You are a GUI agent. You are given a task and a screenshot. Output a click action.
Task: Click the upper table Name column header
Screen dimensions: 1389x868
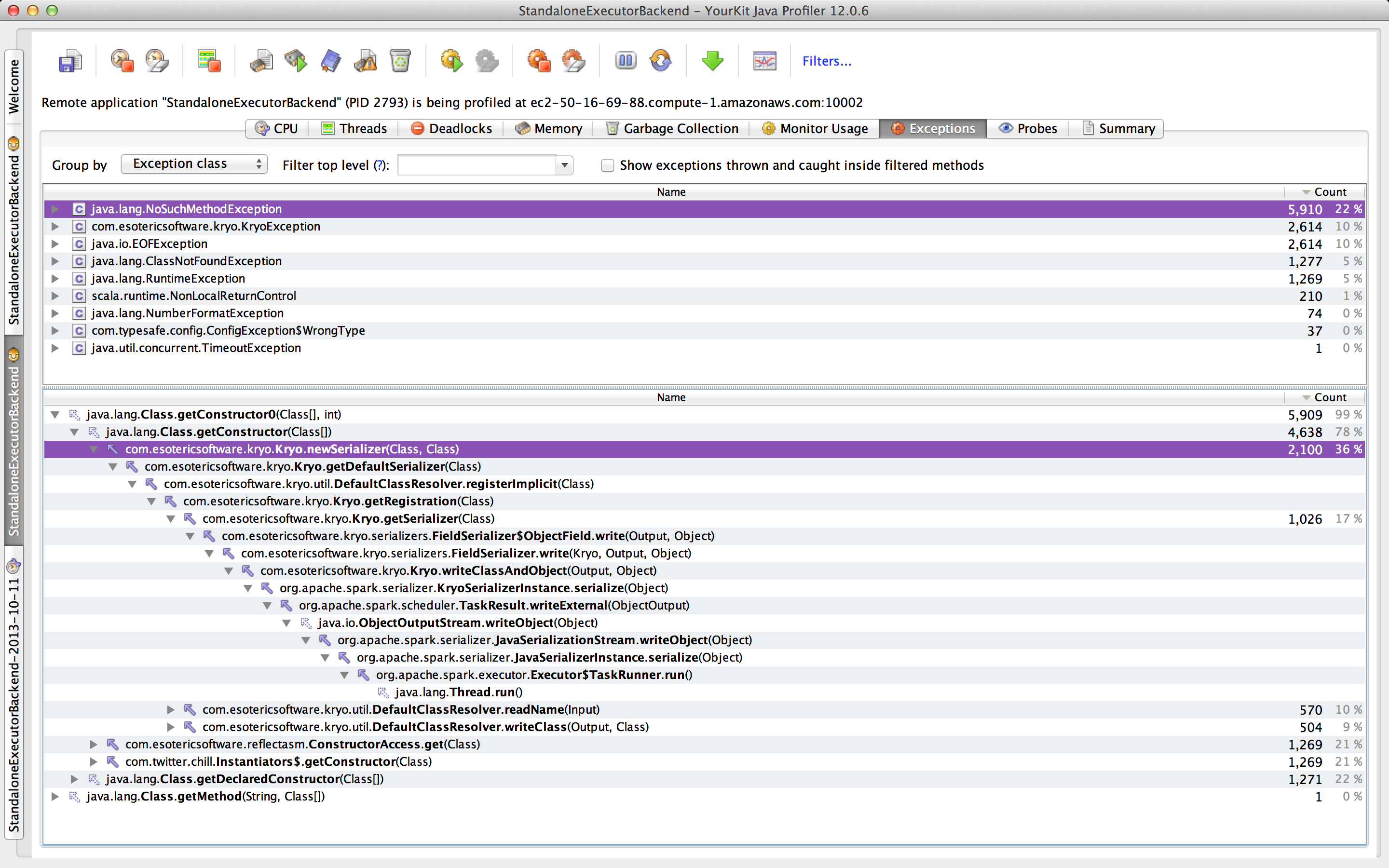[664, 192]
